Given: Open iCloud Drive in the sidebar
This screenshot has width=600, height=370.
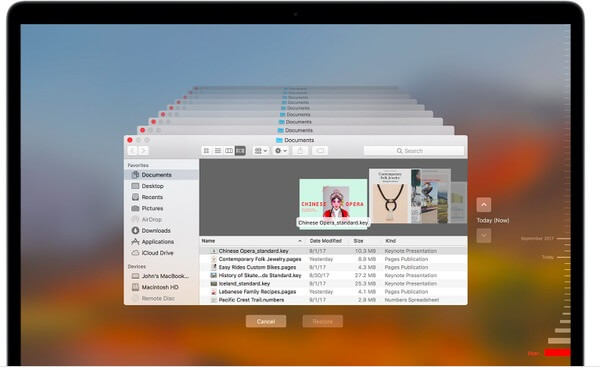Looking at the screenshot, I should click(x=161, y=253).
